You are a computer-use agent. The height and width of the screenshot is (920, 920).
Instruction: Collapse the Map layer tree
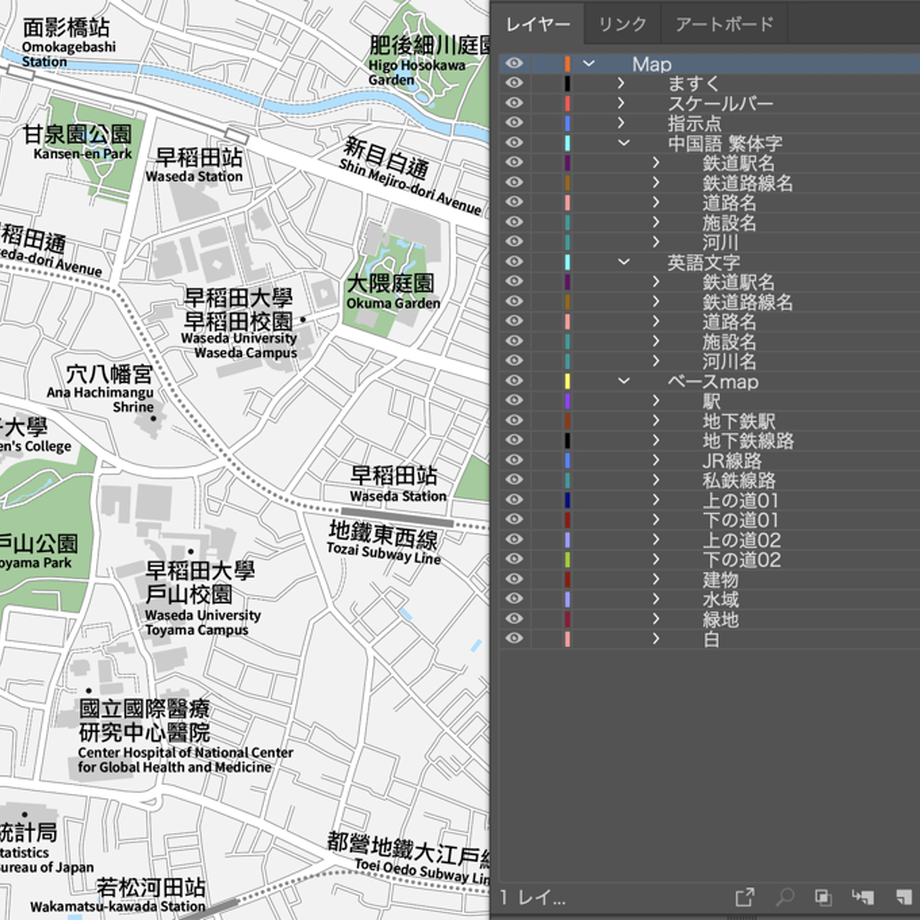(588, 63)
